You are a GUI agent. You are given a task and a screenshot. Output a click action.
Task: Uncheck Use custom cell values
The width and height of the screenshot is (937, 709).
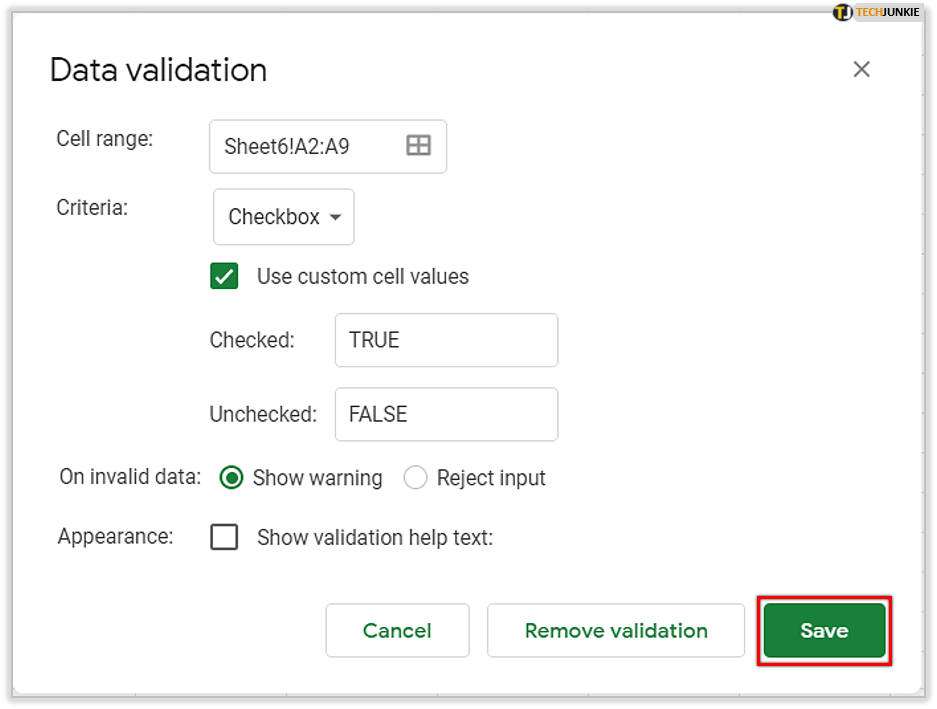coord(224,277)
